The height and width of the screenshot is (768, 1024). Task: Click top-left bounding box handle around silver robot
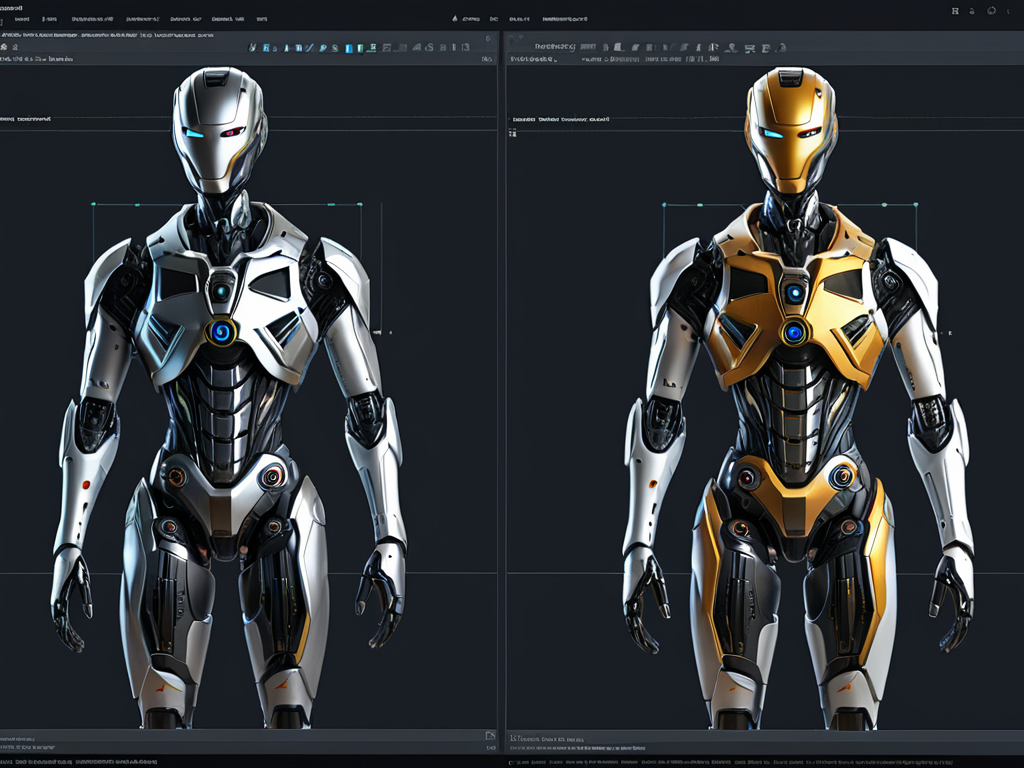click(93, 204)
